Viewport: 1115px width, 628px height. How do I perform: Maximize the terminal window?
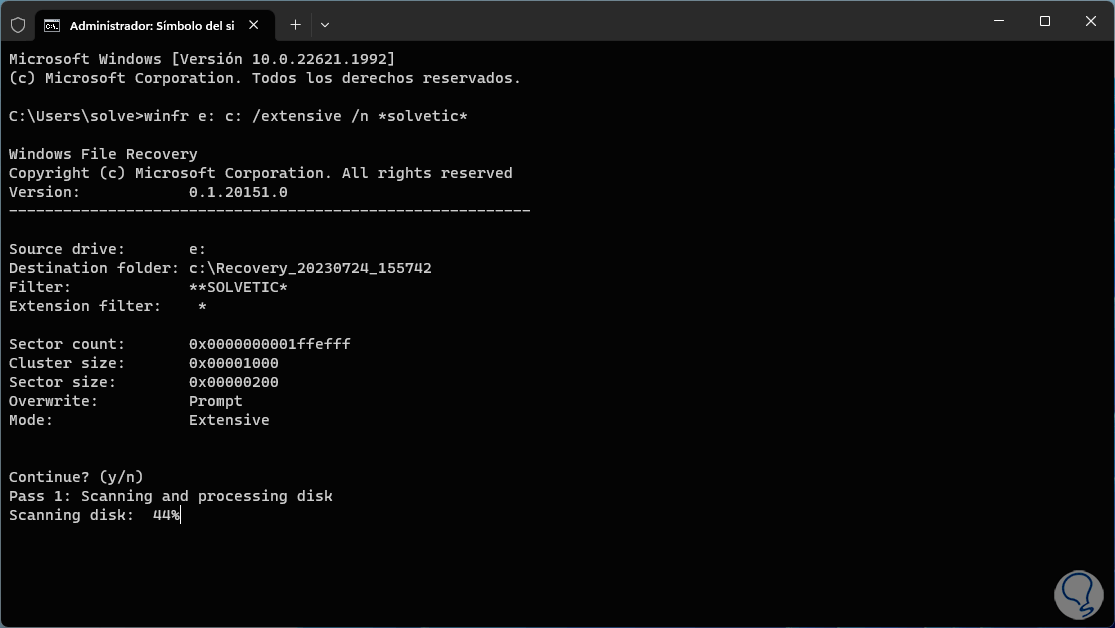click(1044, 21)
